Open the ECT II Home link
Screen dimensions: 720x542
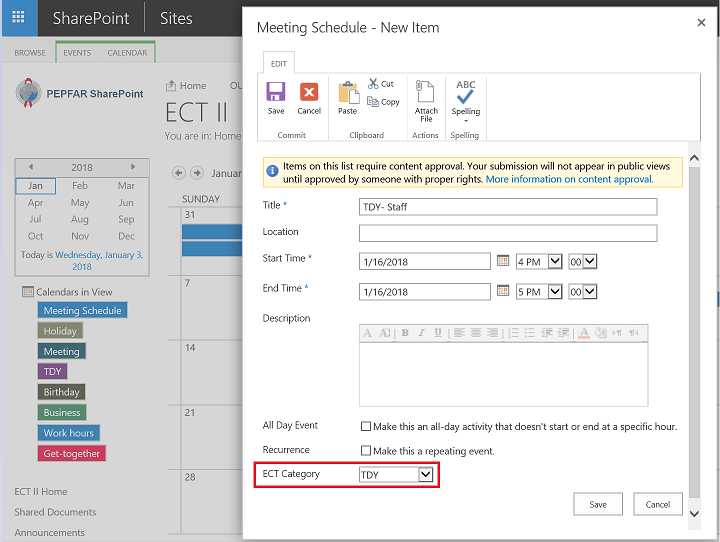pos(40,491)
